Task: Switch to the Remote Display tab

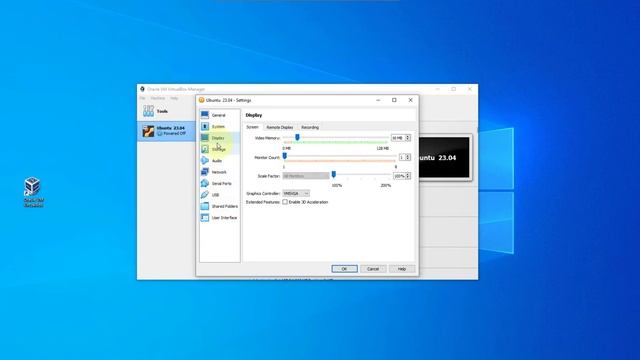Action: click(x=280, y=127)
